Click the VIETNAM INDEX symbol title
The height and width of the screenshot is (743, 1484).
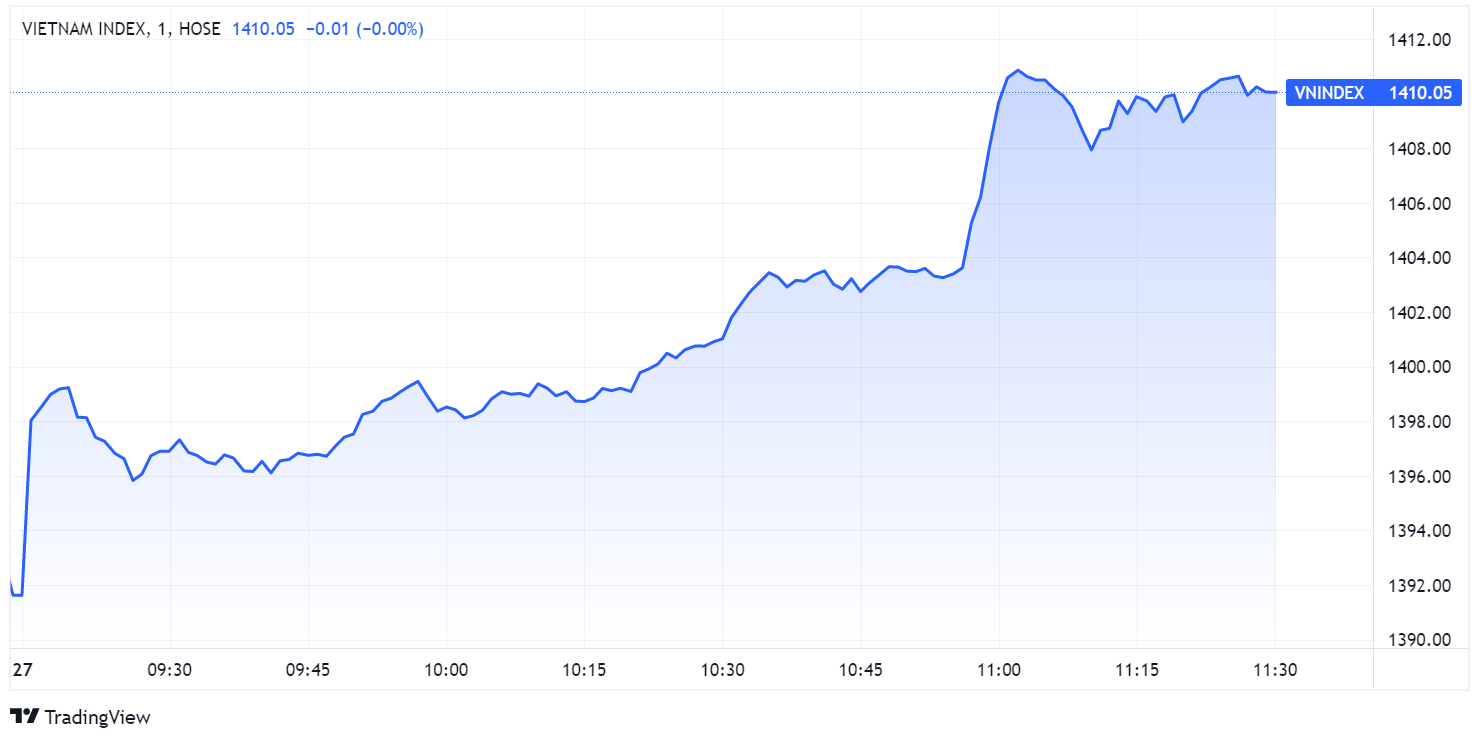82,29
